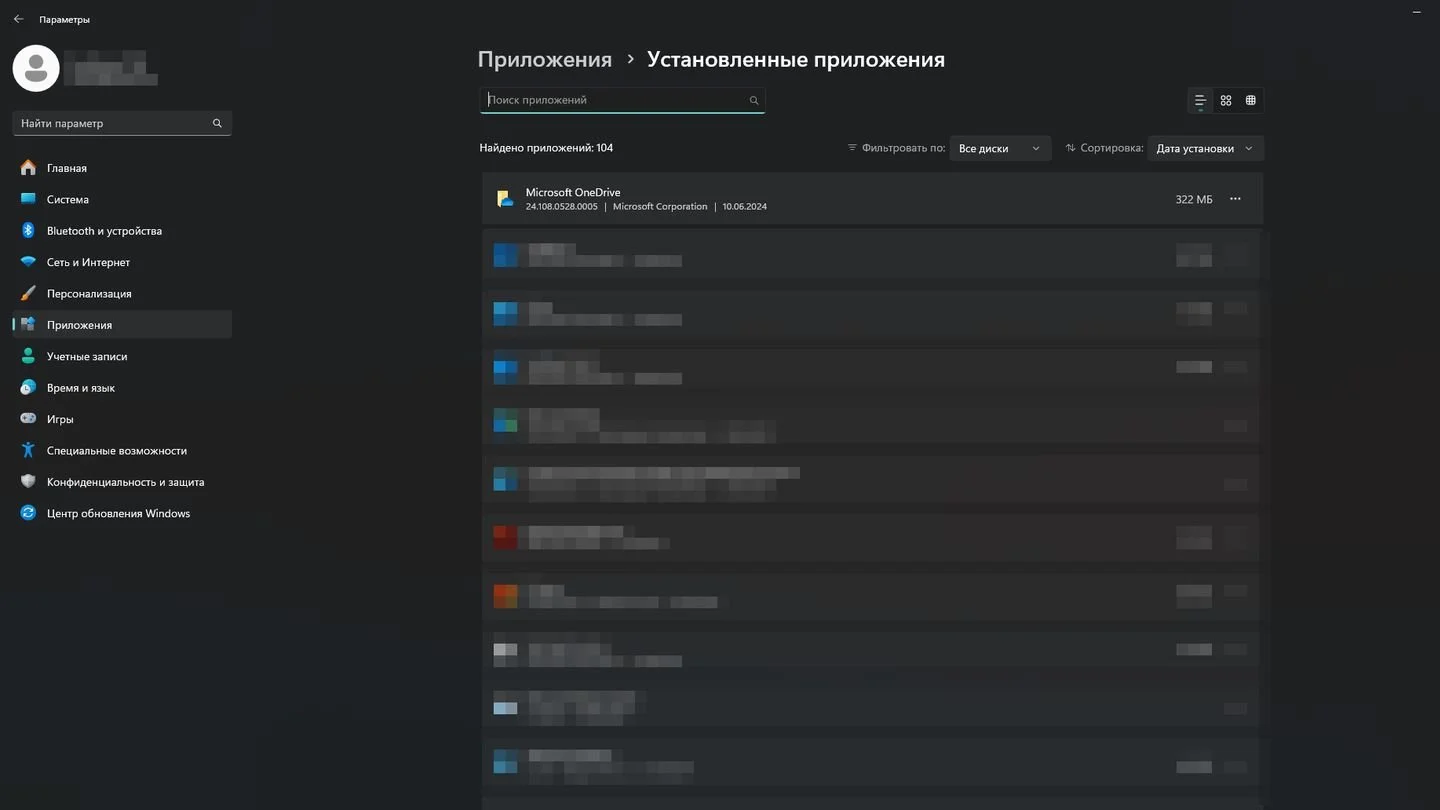Go to Bluetooth и устройства

click(x=122, y=231)
